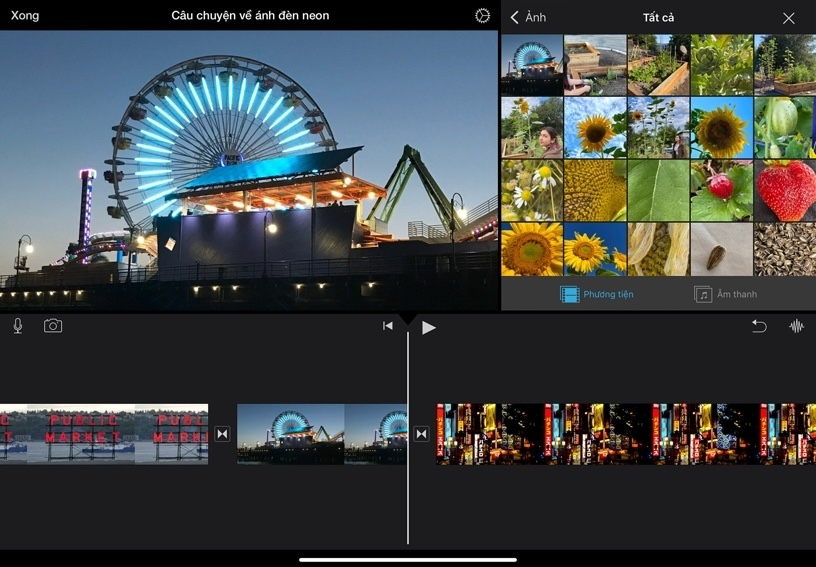Tap the Xong button

[x=25, y=16]
